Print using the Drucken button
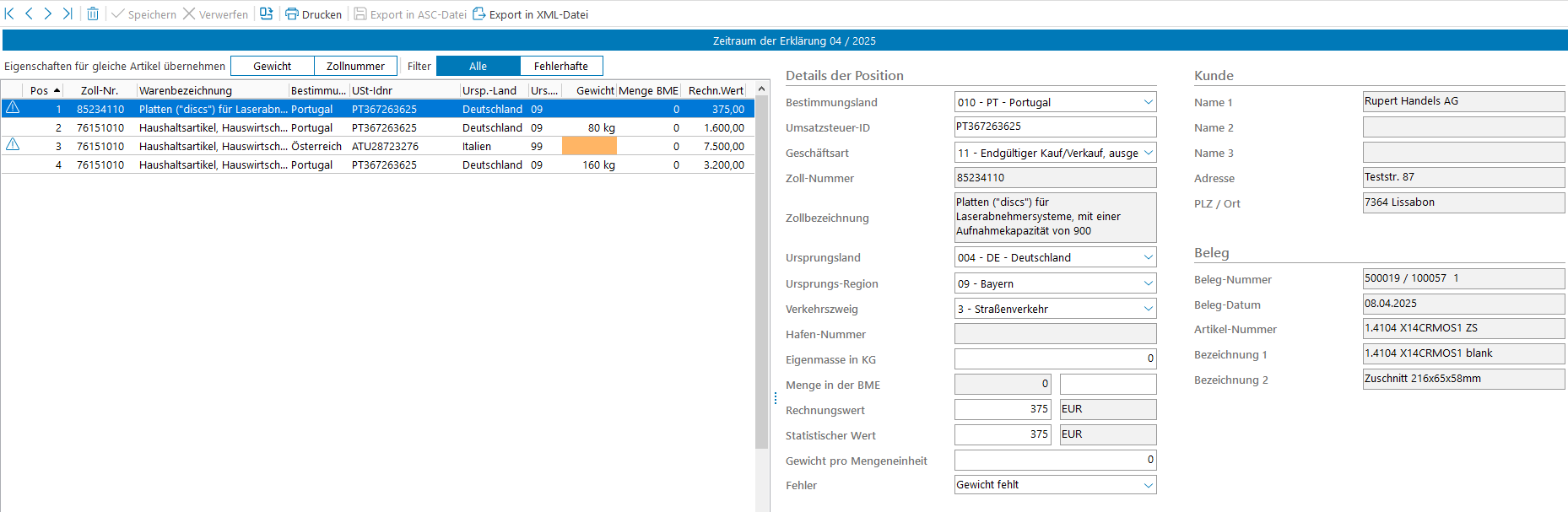Image resolution: width=1568 pixels, height=512 pixels. click(313, 14)
